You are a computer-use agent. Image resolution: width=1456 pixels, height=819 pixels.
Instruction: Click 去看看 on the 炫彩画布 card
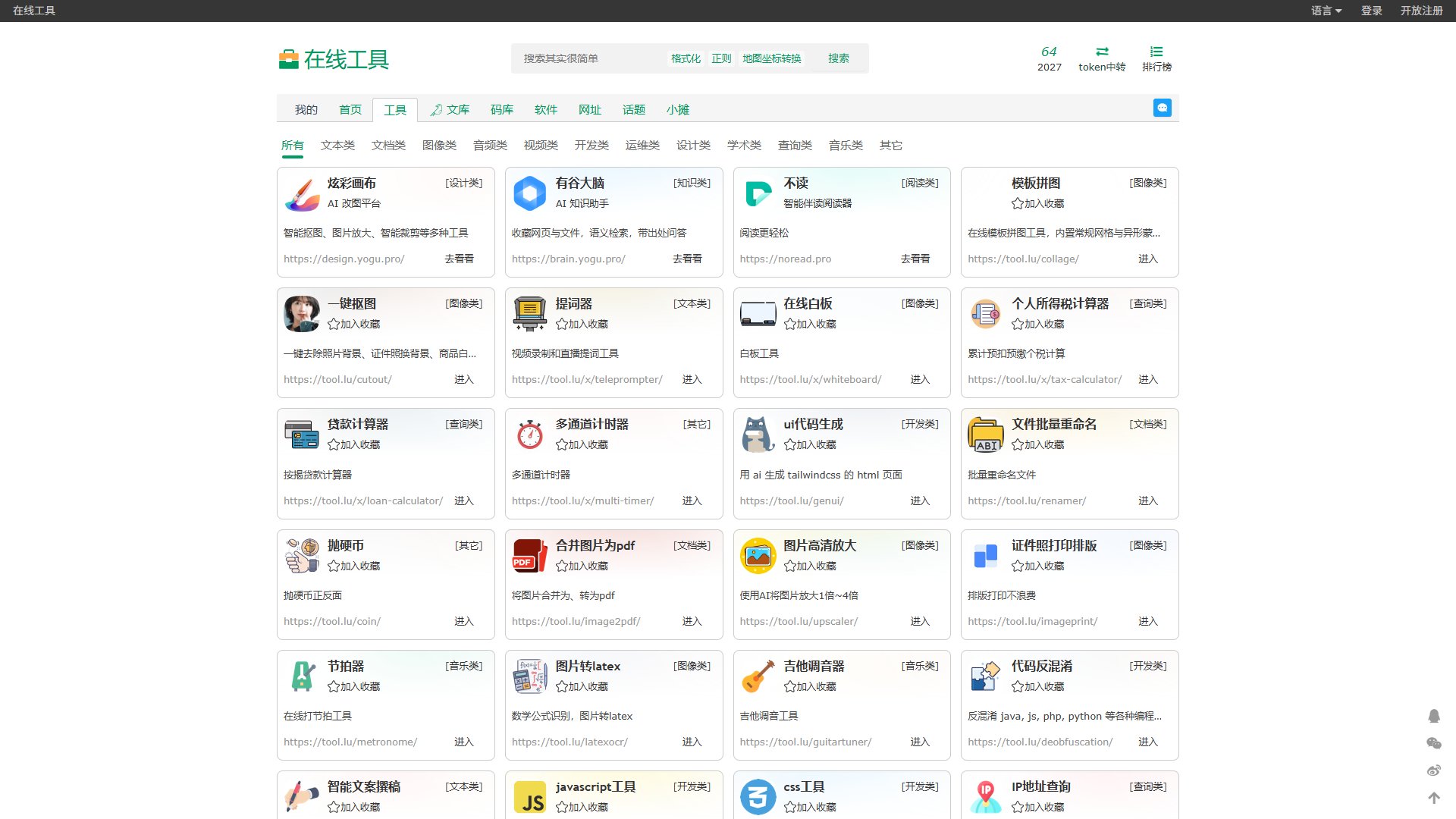click(459, 259)
